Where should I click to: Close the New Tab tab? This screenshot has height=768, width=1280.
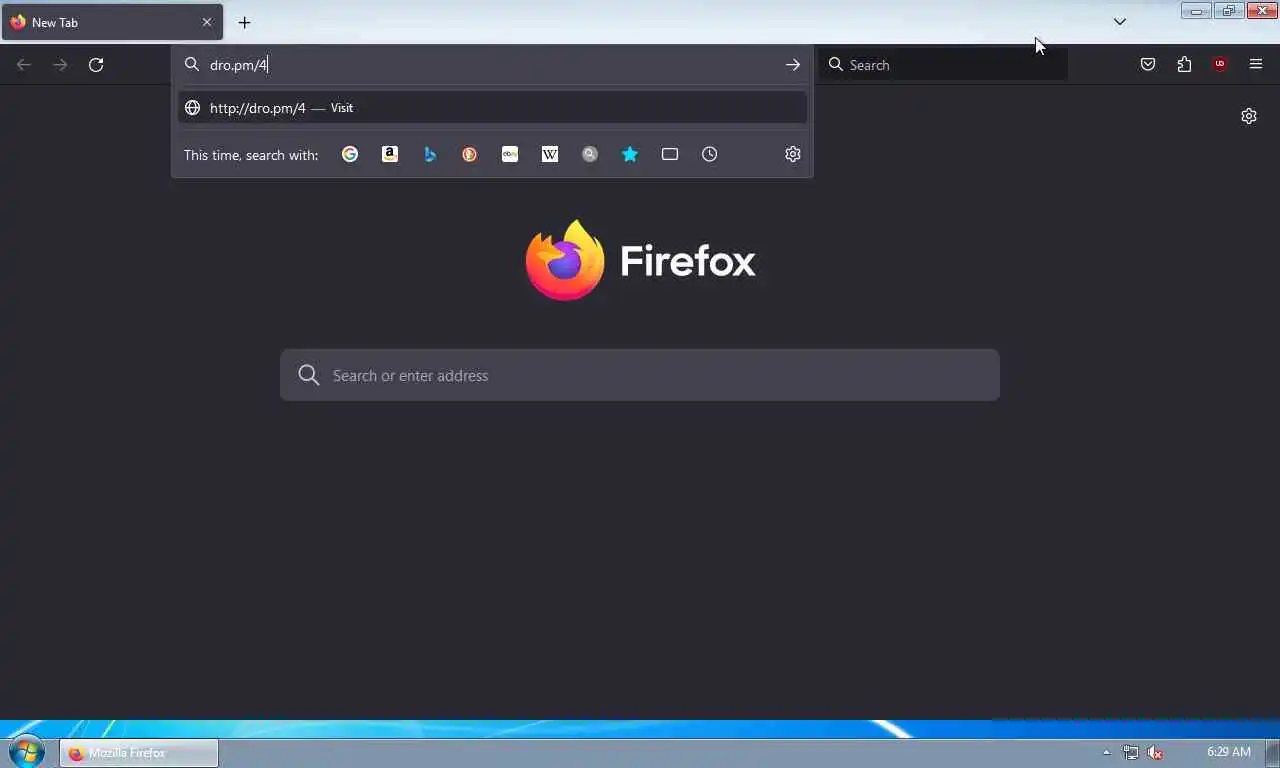click(207, 22)
